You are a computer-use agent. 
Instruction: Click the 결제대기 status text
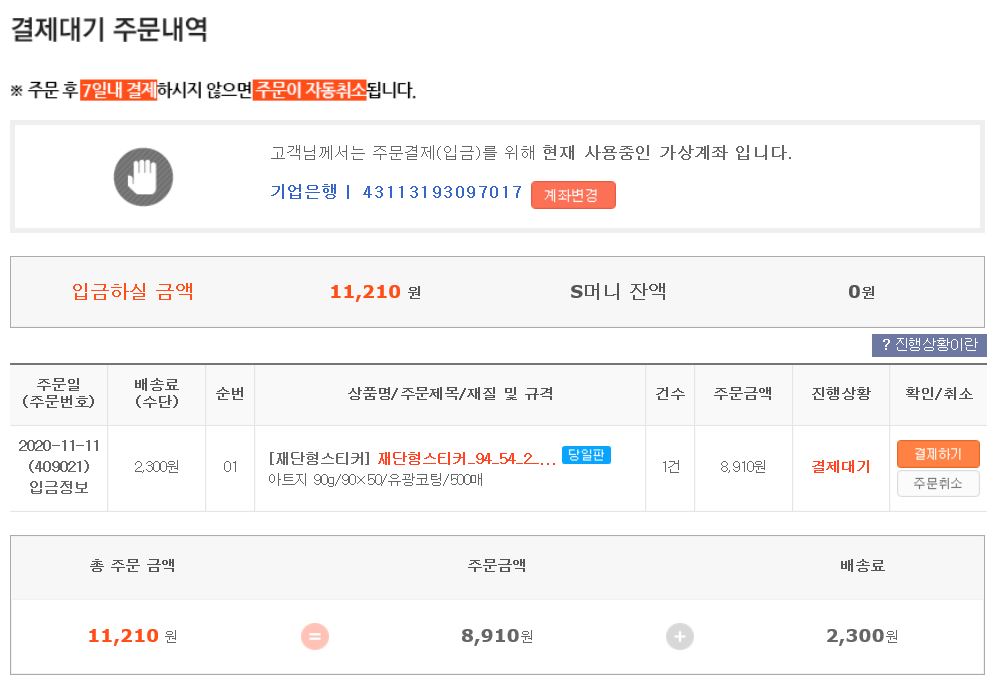840,467
